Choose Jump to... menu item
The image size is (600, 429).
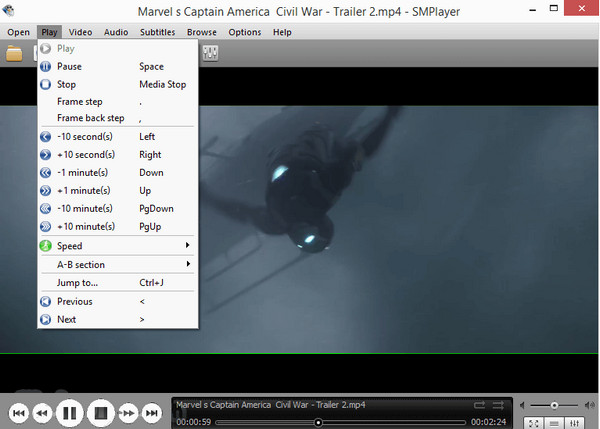pos(118,283)
